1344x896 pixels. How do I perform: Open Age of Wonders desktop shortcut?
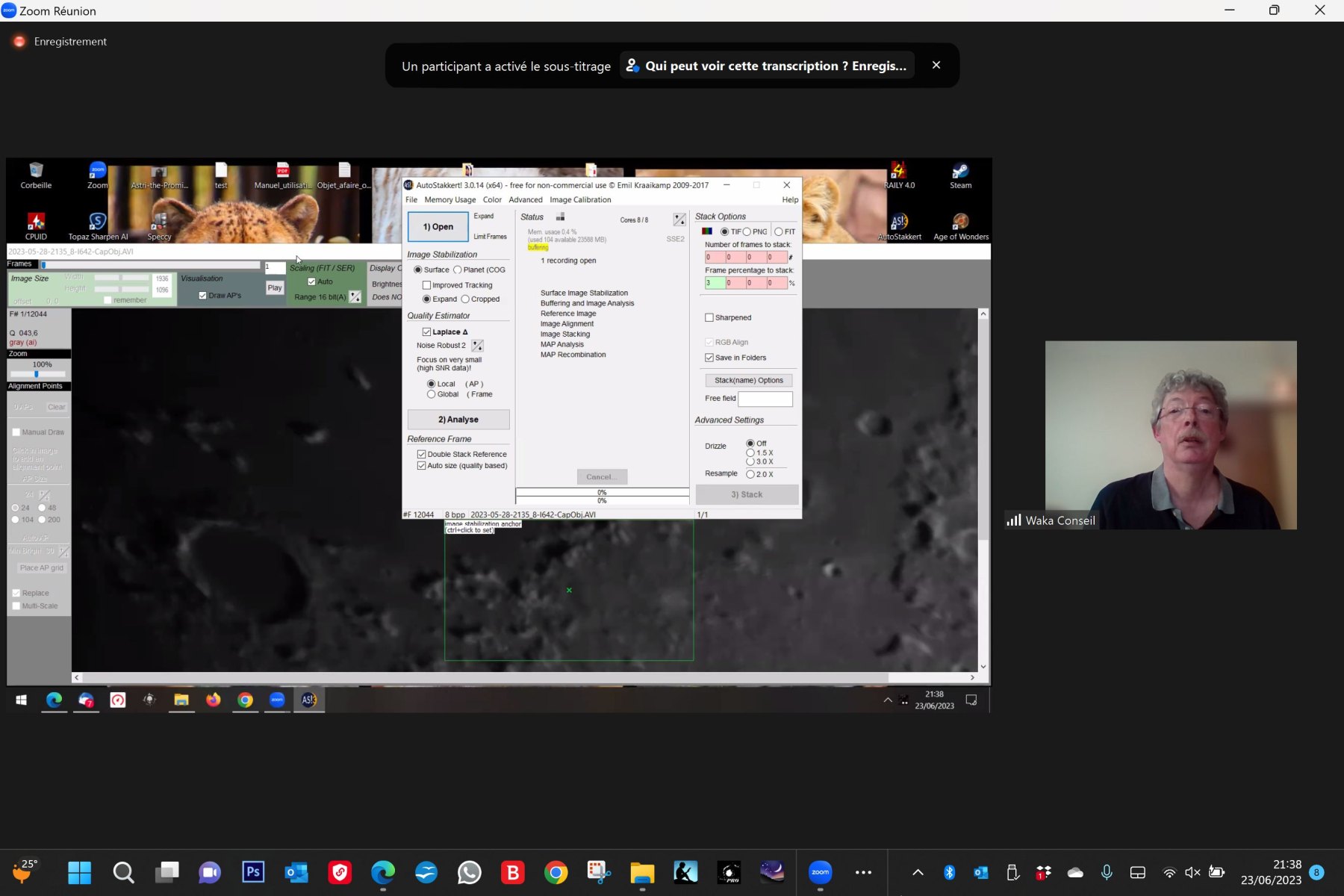(x=961, y=227)
